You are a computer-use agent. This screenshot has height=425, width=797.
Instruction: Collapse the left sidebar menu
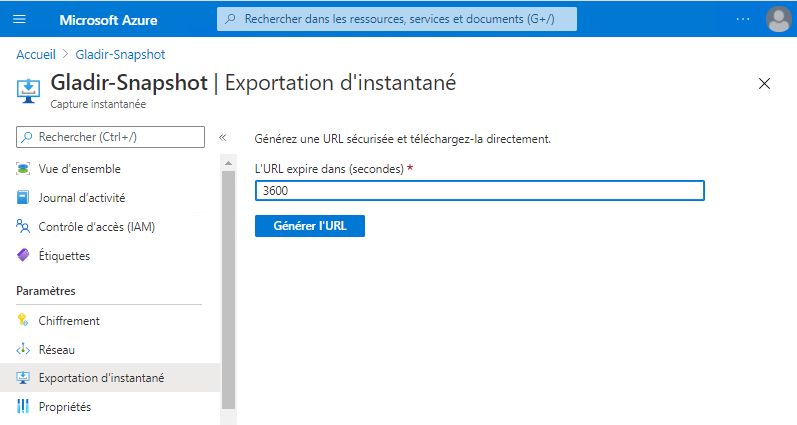point(222,137)
